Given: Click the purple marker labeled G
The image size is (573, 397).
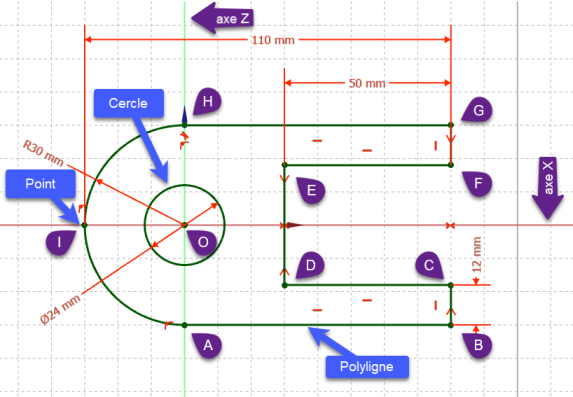Looking at the screenshot, I should click(x=477, y=110).
